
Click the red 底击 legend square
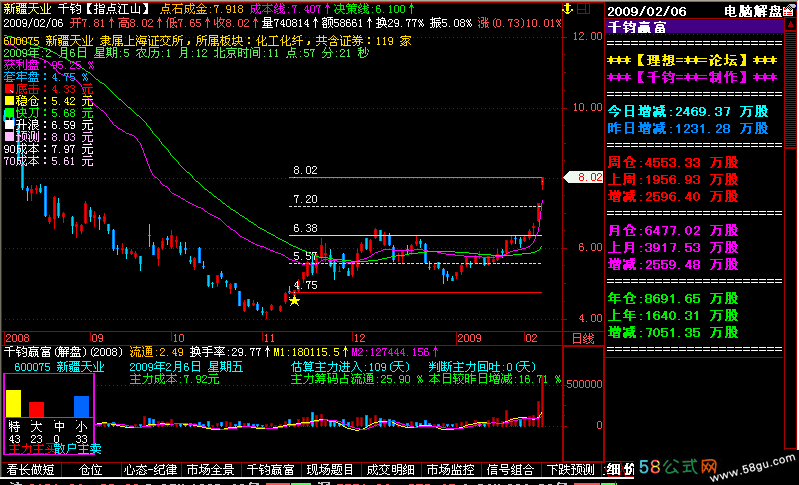(x=9, y=89)
